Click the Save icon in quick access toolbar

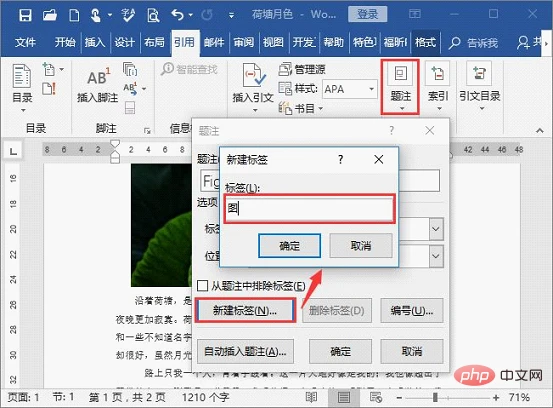pos(25,15)
